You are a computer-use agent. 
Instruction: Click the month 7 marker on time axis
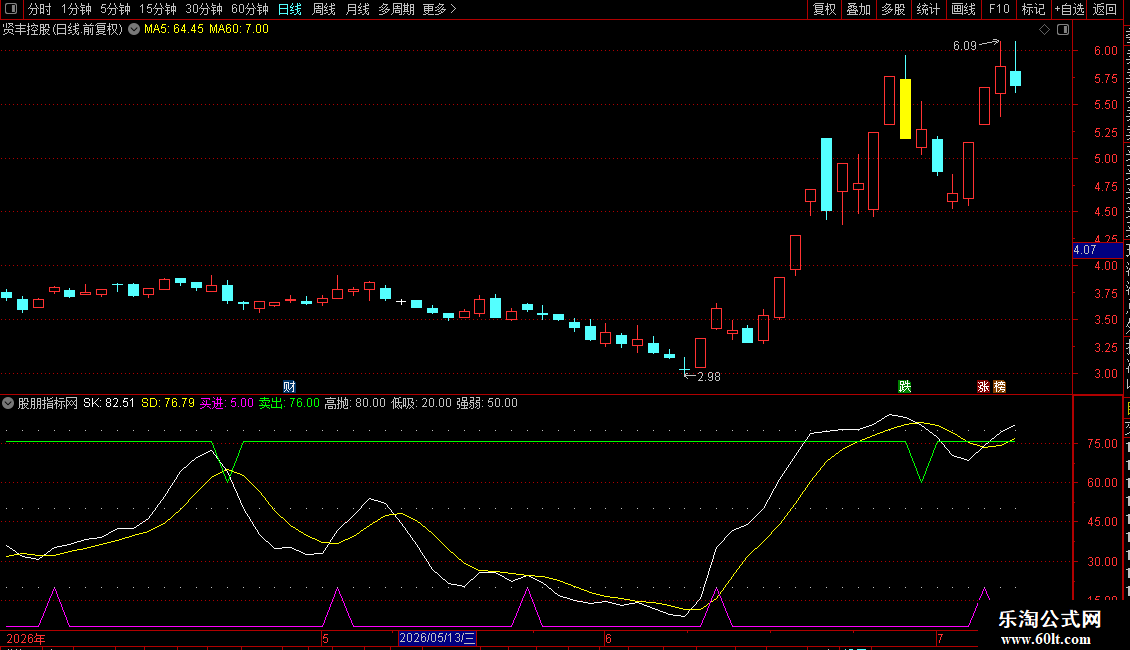click(940, 638)
